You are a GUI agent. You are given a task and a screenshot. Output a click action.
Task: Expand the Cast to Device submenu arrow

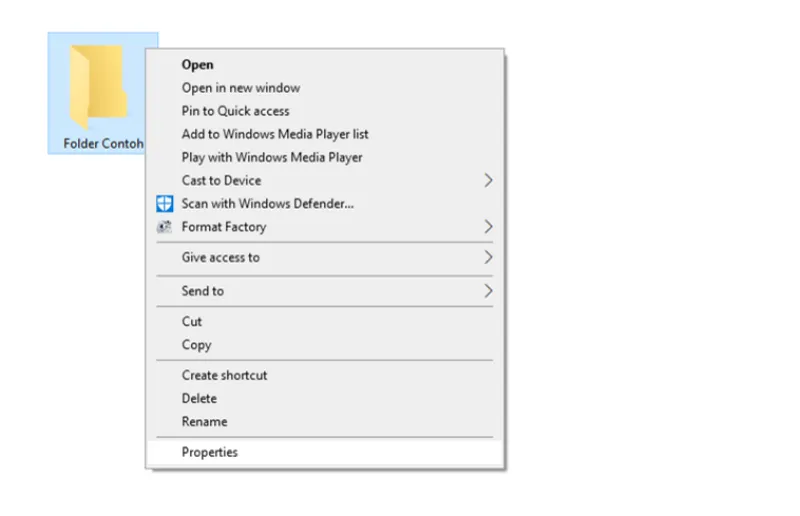(x=488, y=180)
